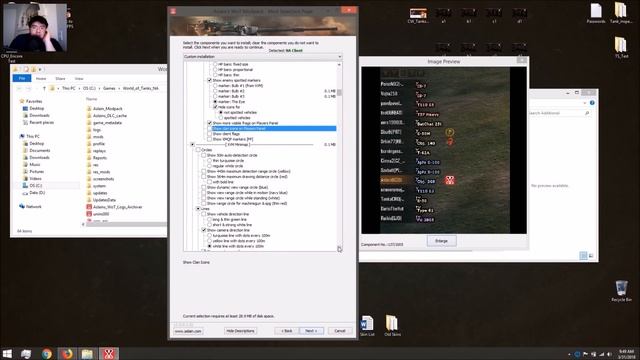Image resolution: width=640 pixels, height=360 pixels.
Task: Check Show clan icons on Players Panel
Action: 210,129
